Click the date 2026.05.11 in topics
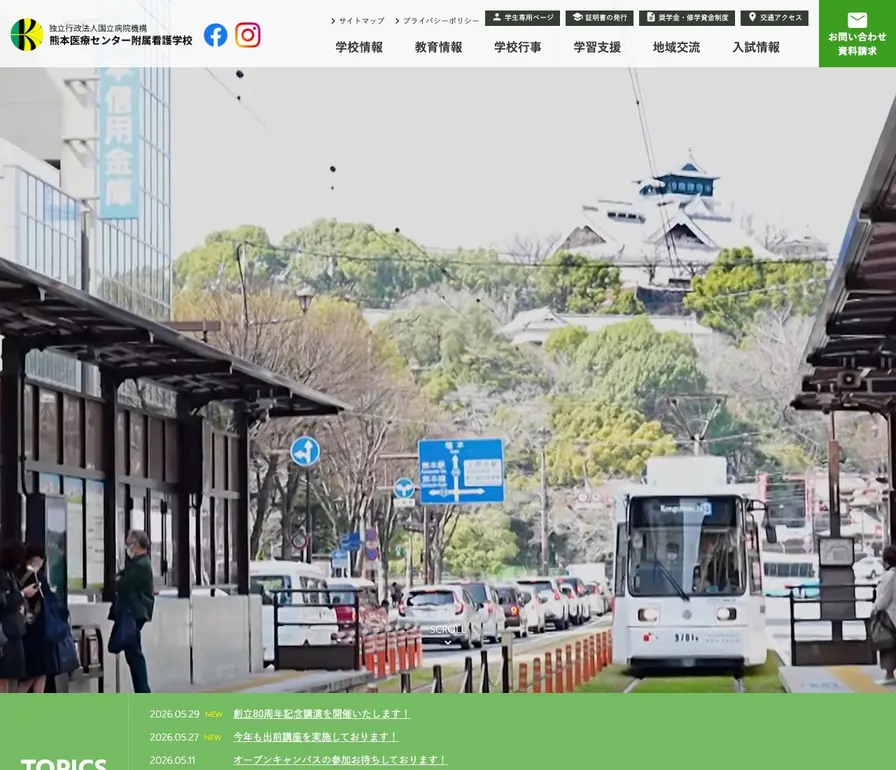This screenshot has width=896, height=770. pyautogui.click(x=172, y=760)
